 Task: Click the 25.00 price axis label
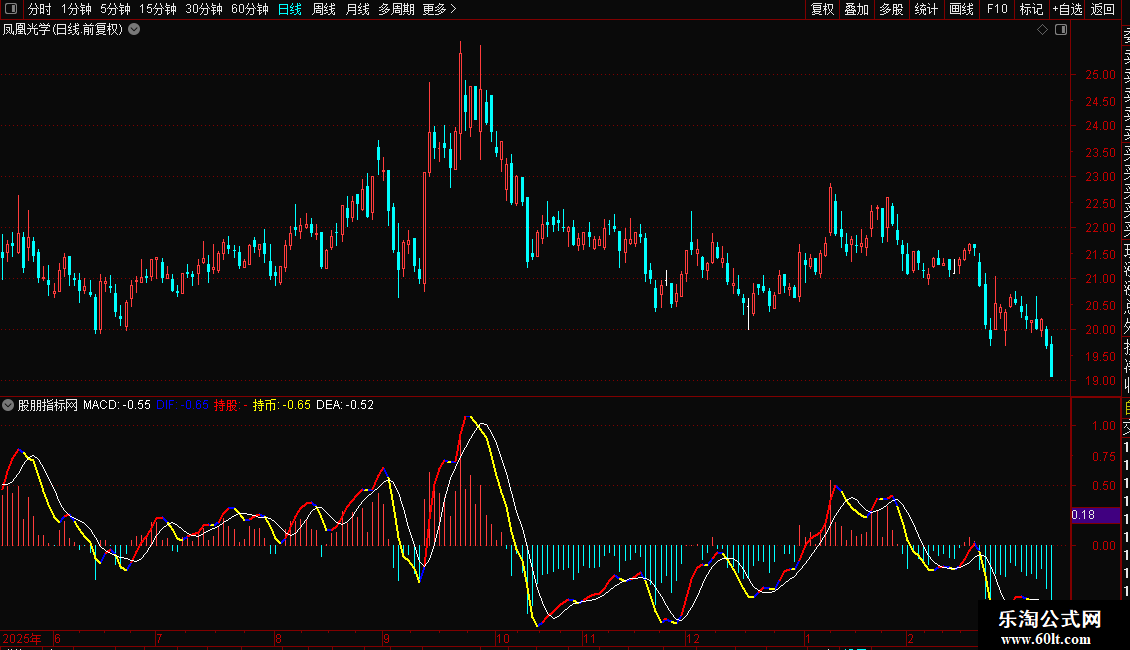pos(1100,74)
